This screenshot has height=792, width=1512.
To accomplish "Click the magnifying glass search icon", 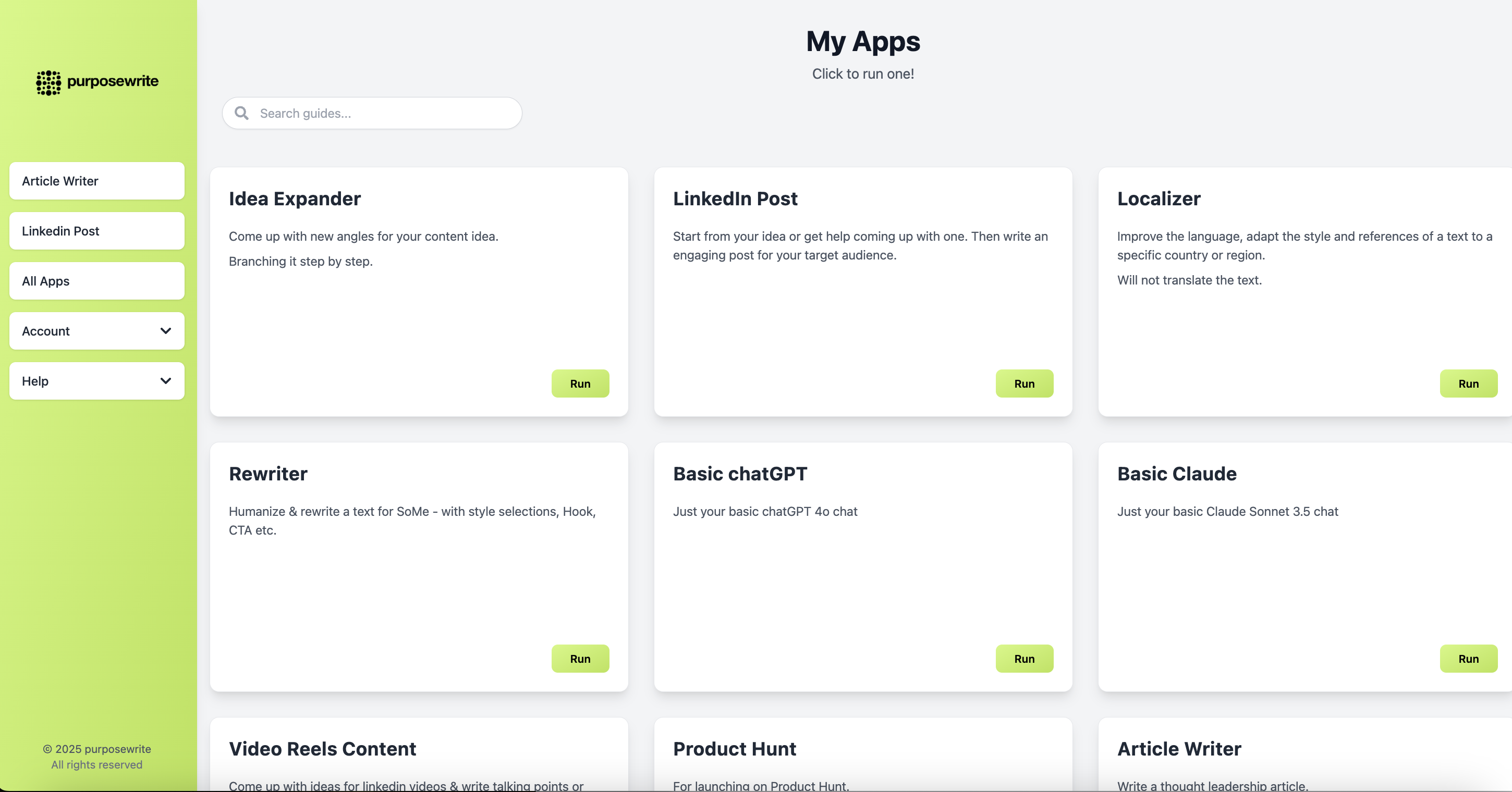I will pos(241,113).
